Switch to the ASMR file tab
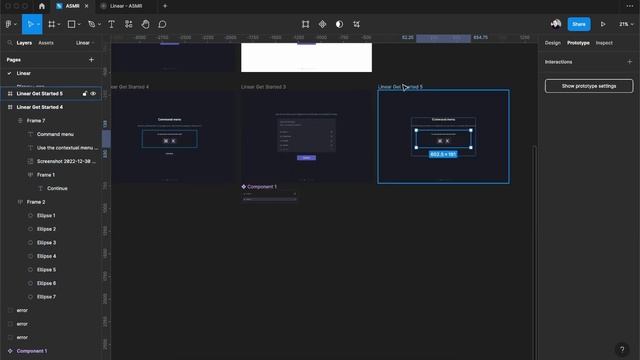Screen dimensions: 640x360 [72, 6]
